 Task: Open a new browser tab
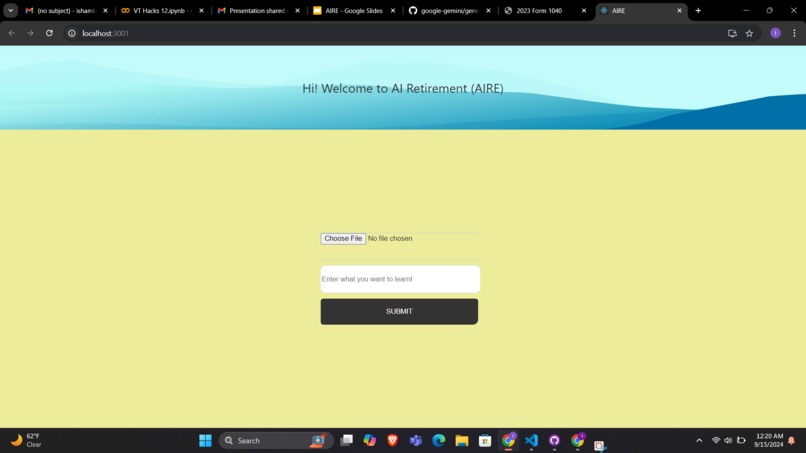tap(698, 11)
